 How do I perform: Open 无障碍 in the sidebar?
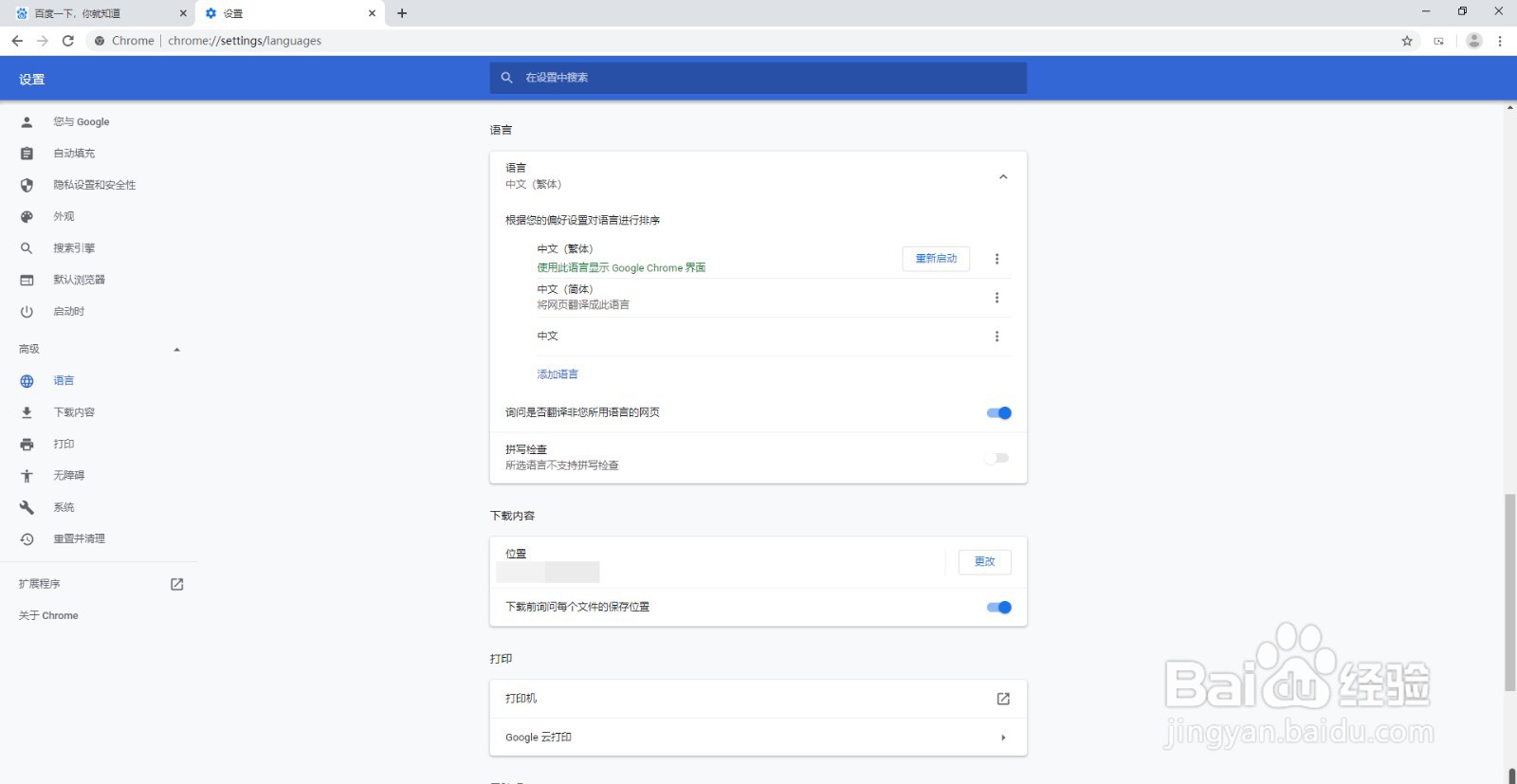pos(69,476)
